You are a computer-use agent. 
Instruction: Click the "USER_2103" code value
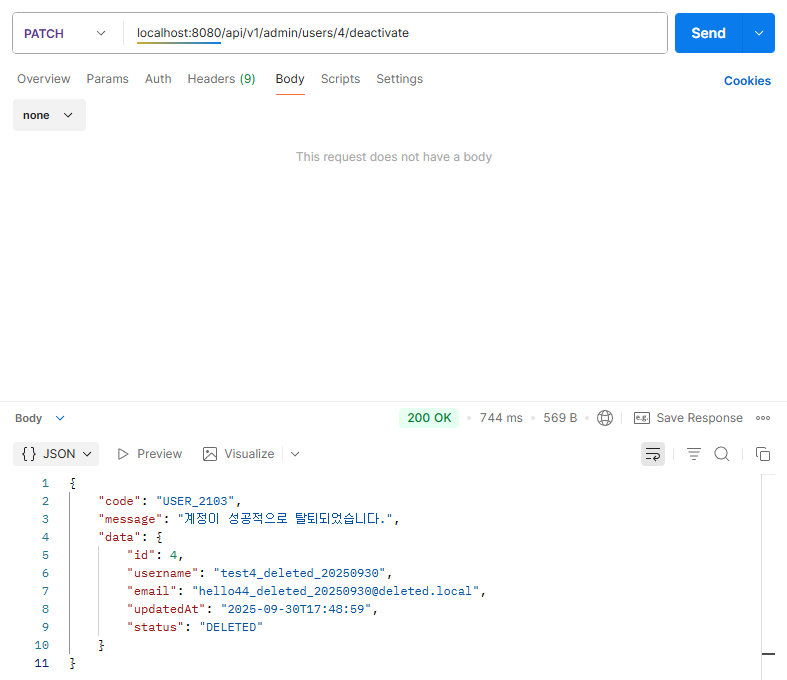point(195,501)
